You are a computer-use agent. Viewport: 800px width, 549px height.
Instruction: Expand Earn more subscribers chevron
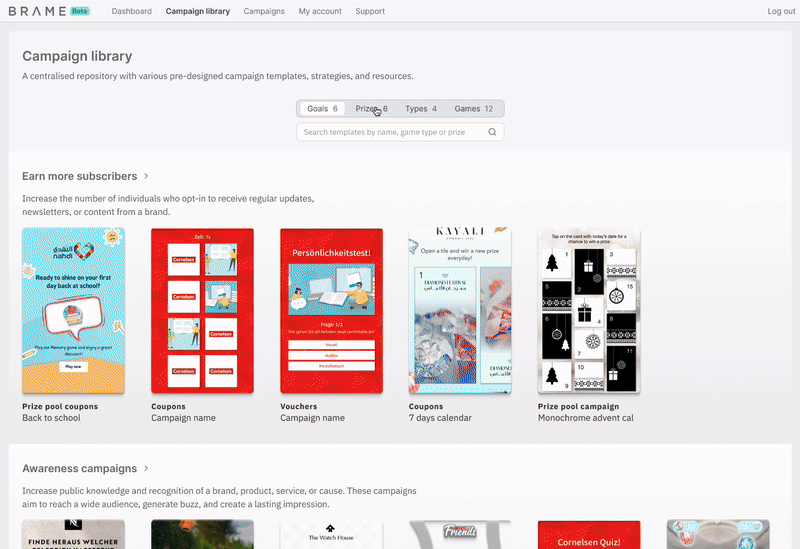146,176
